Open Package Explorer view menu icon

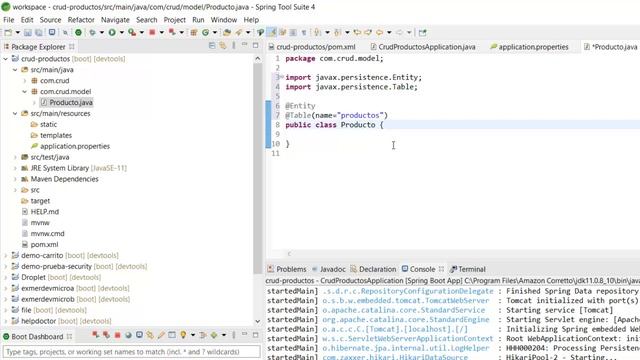[x=234, y=46]
